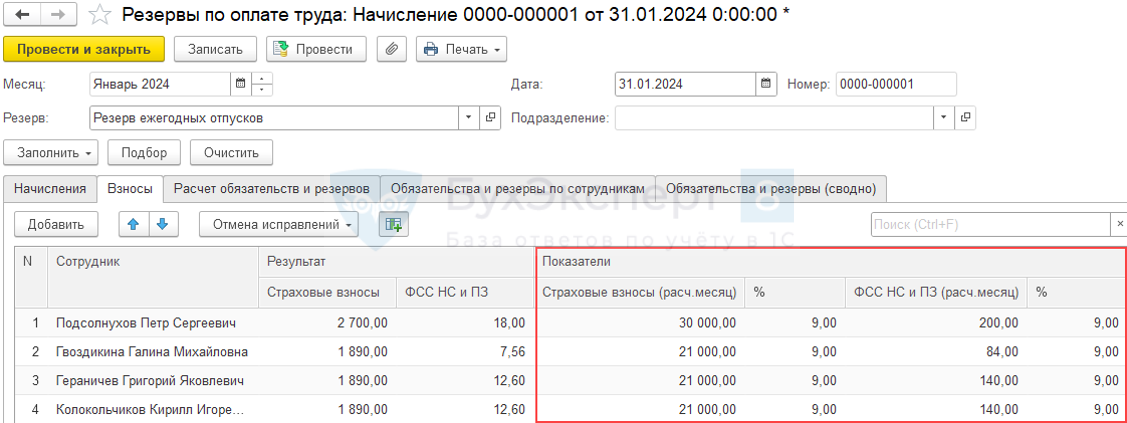Click the 200,00 ФСС расч.месяц cell
This screenshot has width=1127, height=423.
tap(937, 323)
